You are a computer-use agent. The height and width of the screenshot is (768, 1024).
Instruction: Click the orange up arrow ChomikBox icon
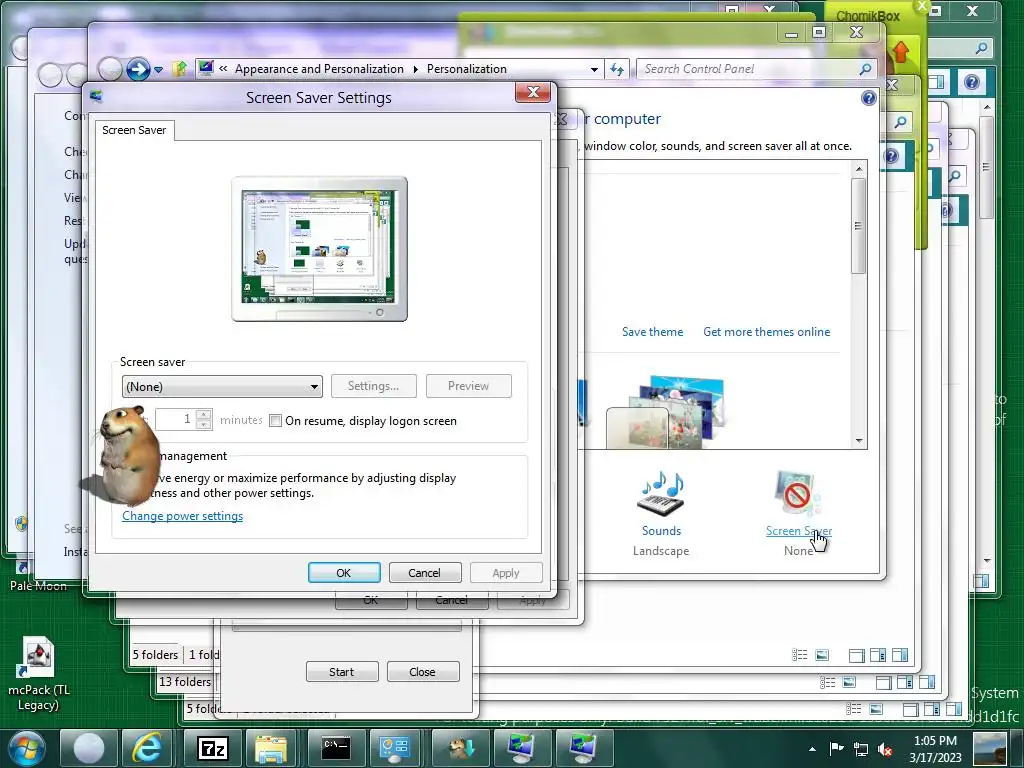901,51
